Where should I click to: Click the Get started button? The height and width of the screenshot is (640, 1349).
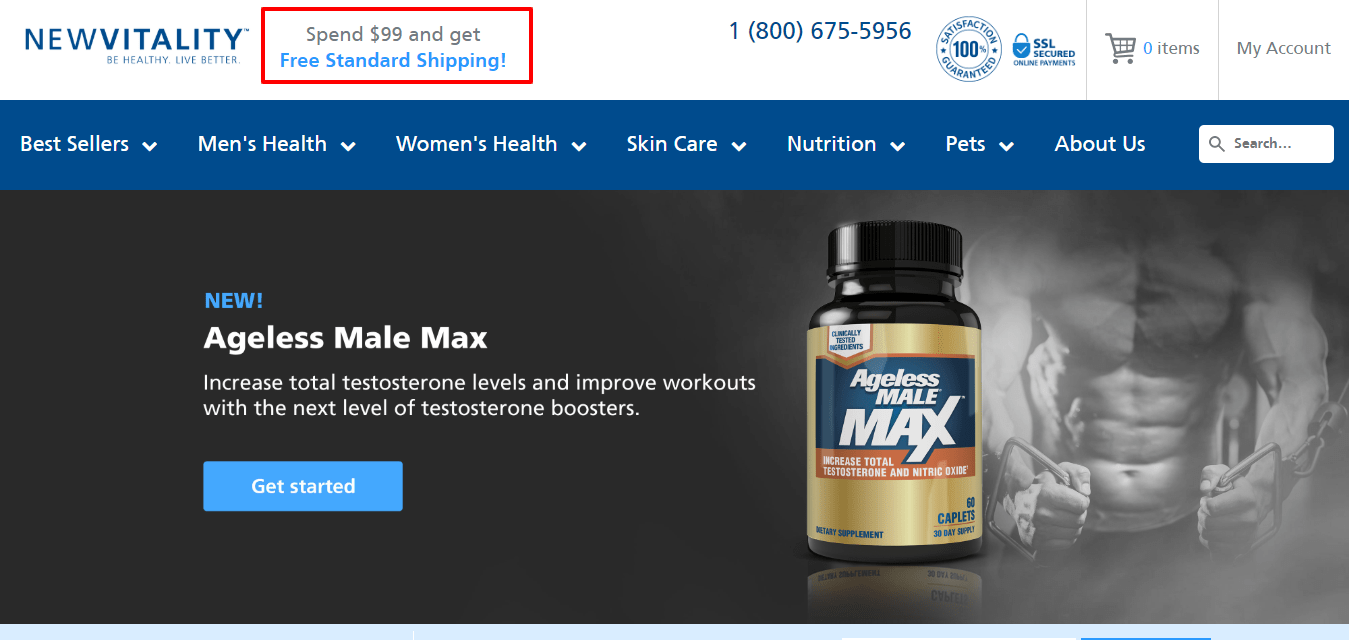(x=303, y=486)
